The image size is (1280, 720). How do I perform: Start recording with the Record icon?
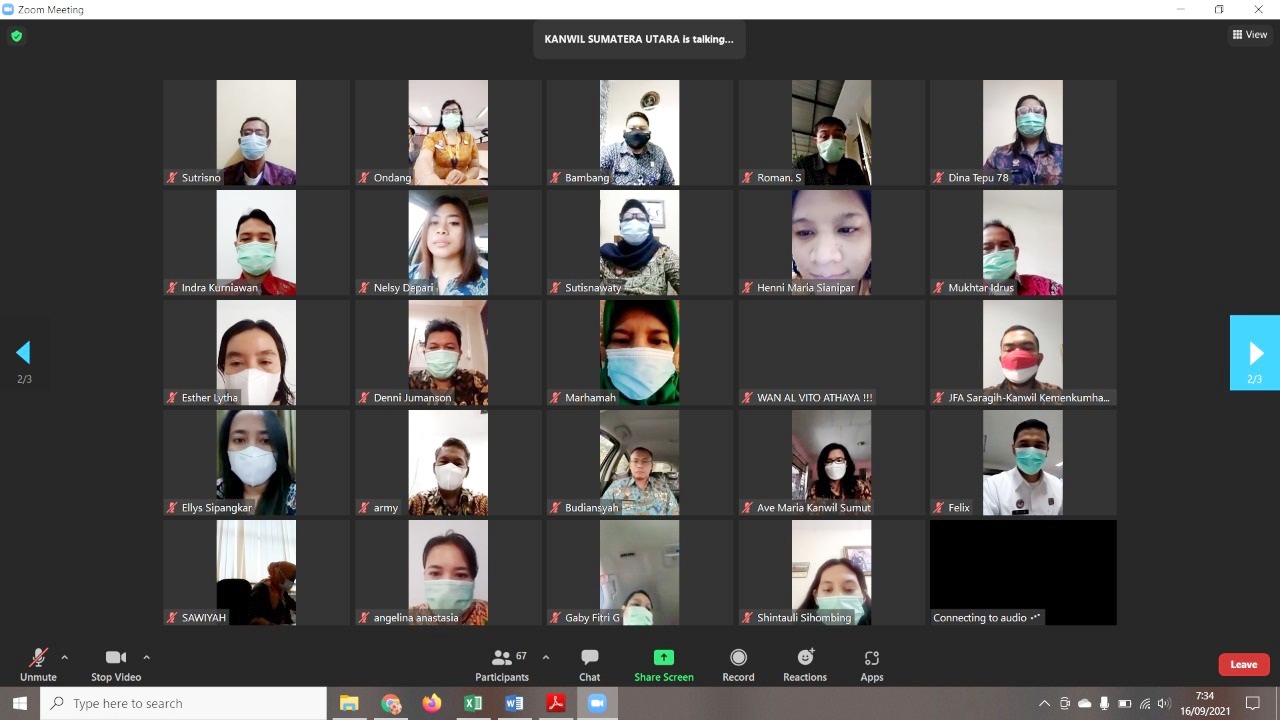tap(738, 658)
